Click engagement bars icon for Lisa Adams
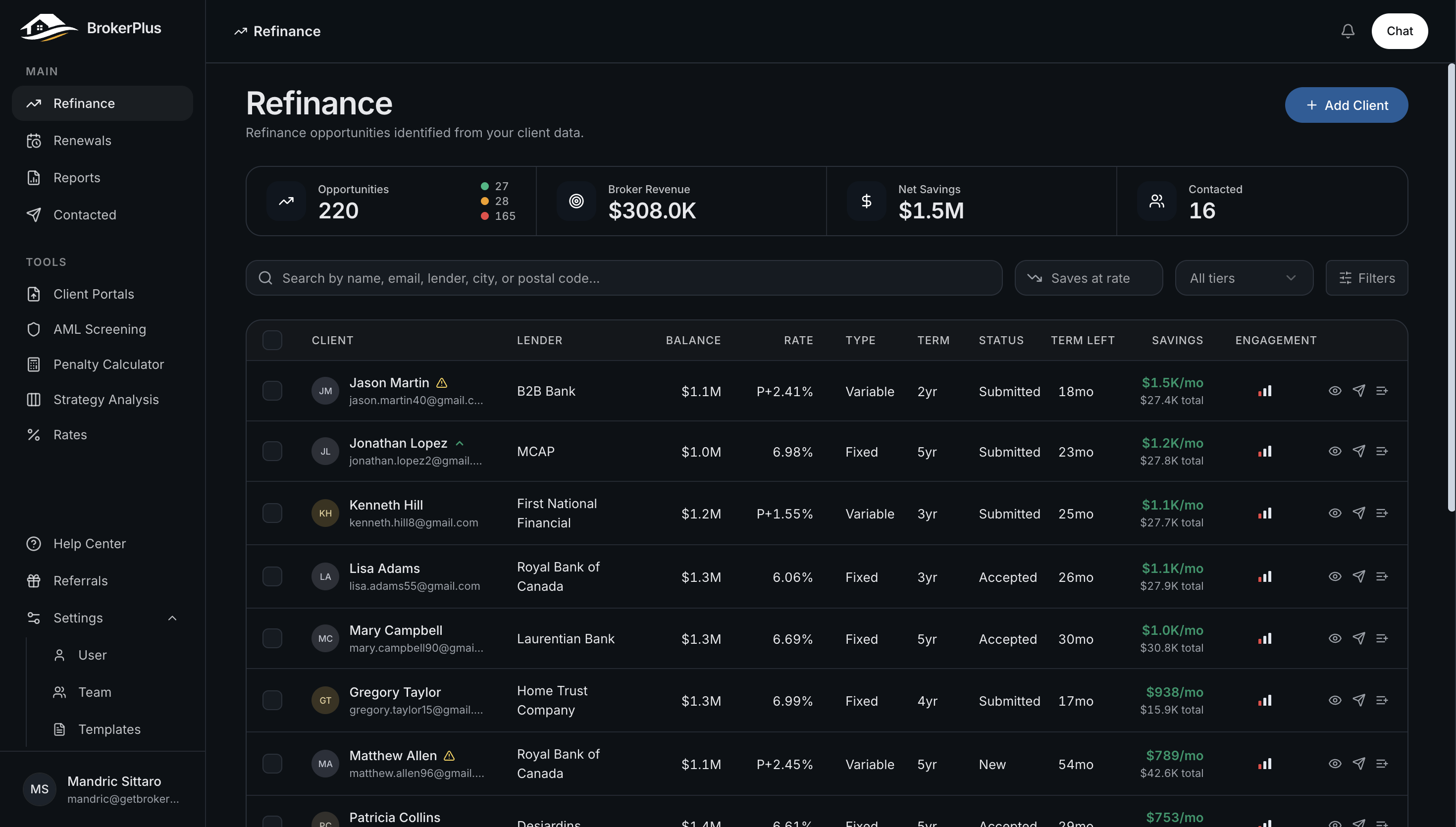The image size is (1456, 827). [x=1265, y=576]
